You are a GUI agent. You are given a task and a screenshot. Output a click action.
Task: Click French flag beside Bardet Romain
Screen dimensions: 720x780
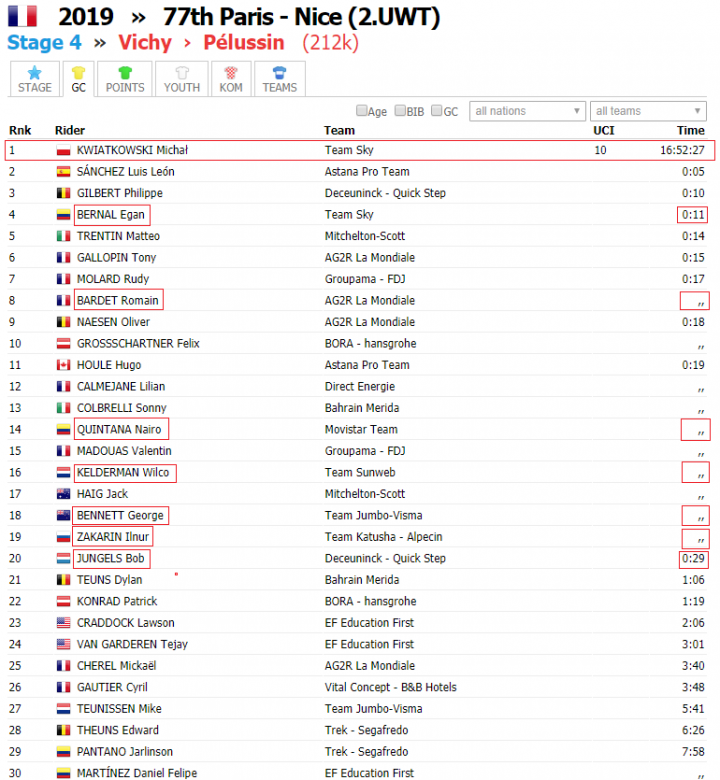tap(63, 300)
